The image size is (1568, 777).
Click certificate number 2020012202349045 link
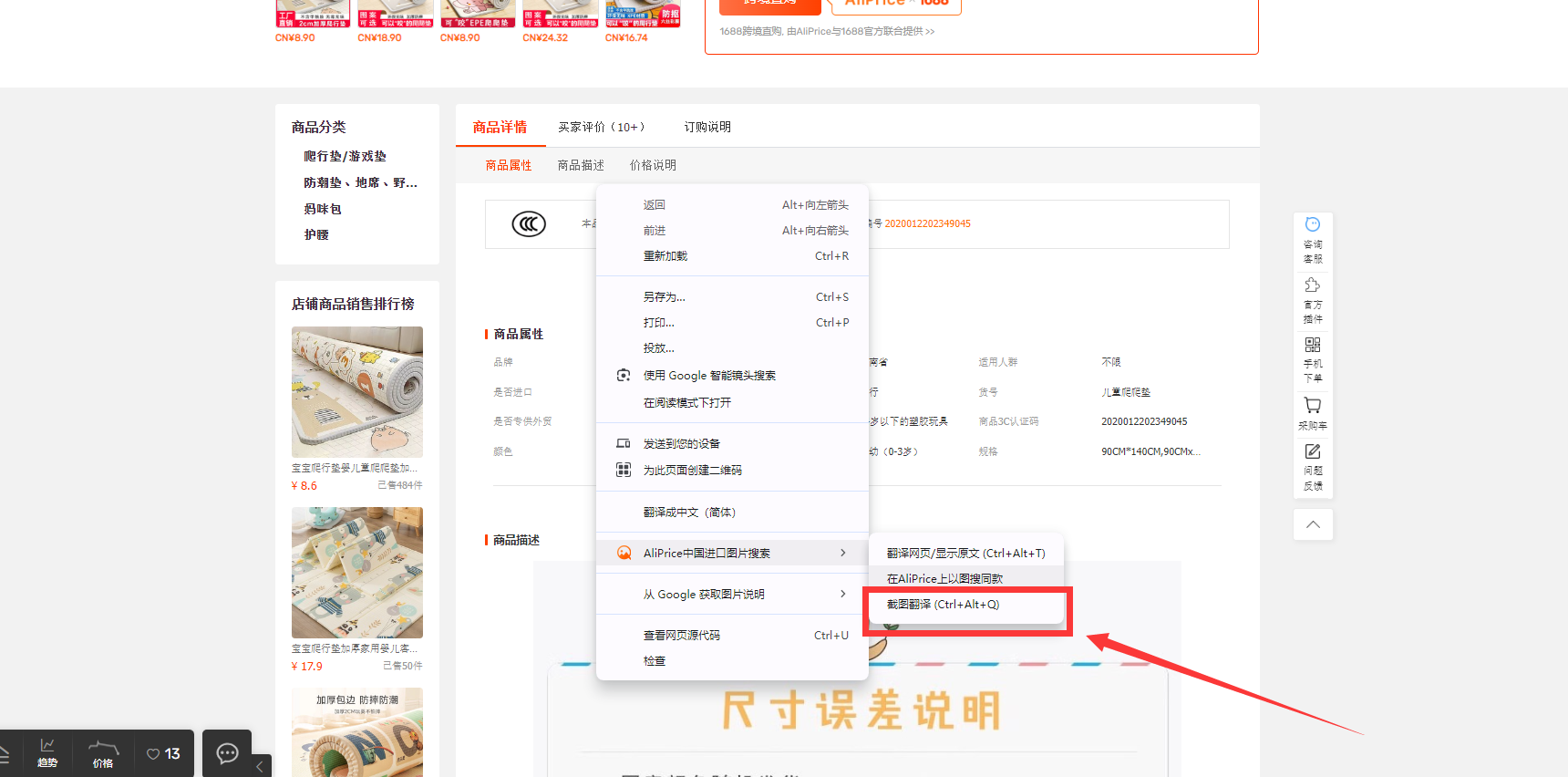click(927, 223)
